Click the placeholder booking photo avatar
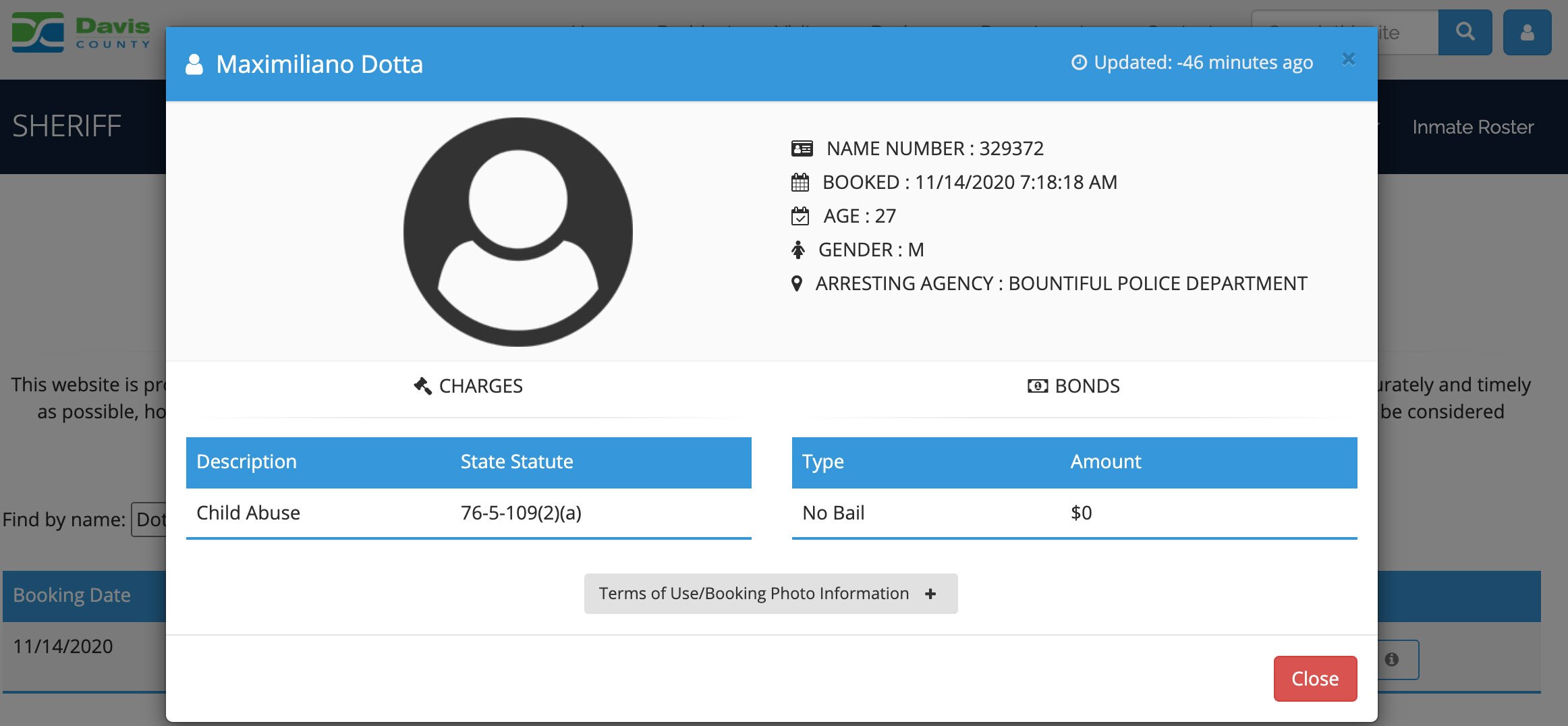1568x726 pixels. pos(517,232)
